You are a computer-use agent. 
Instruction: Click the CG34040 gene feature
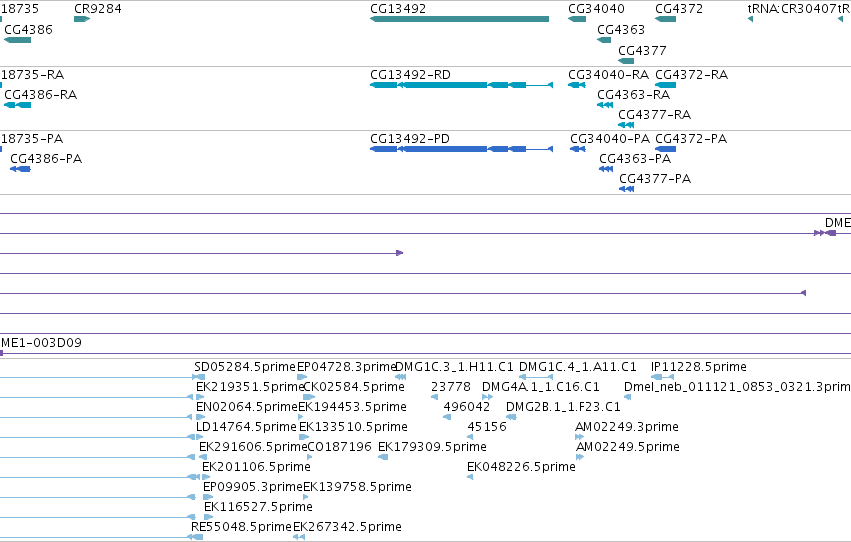pyautogui.click(x=577, y=19)
